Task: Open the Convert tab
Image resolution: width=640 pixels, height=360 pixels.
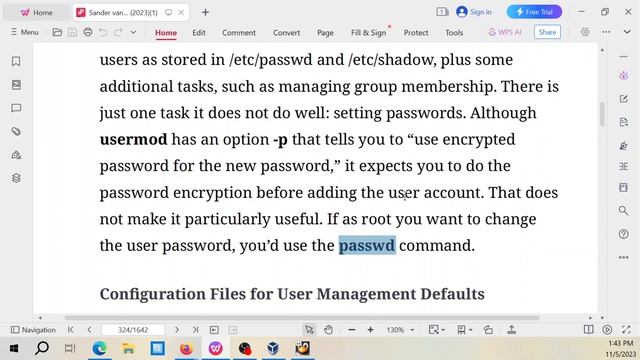Action: (x=286, y=33)
